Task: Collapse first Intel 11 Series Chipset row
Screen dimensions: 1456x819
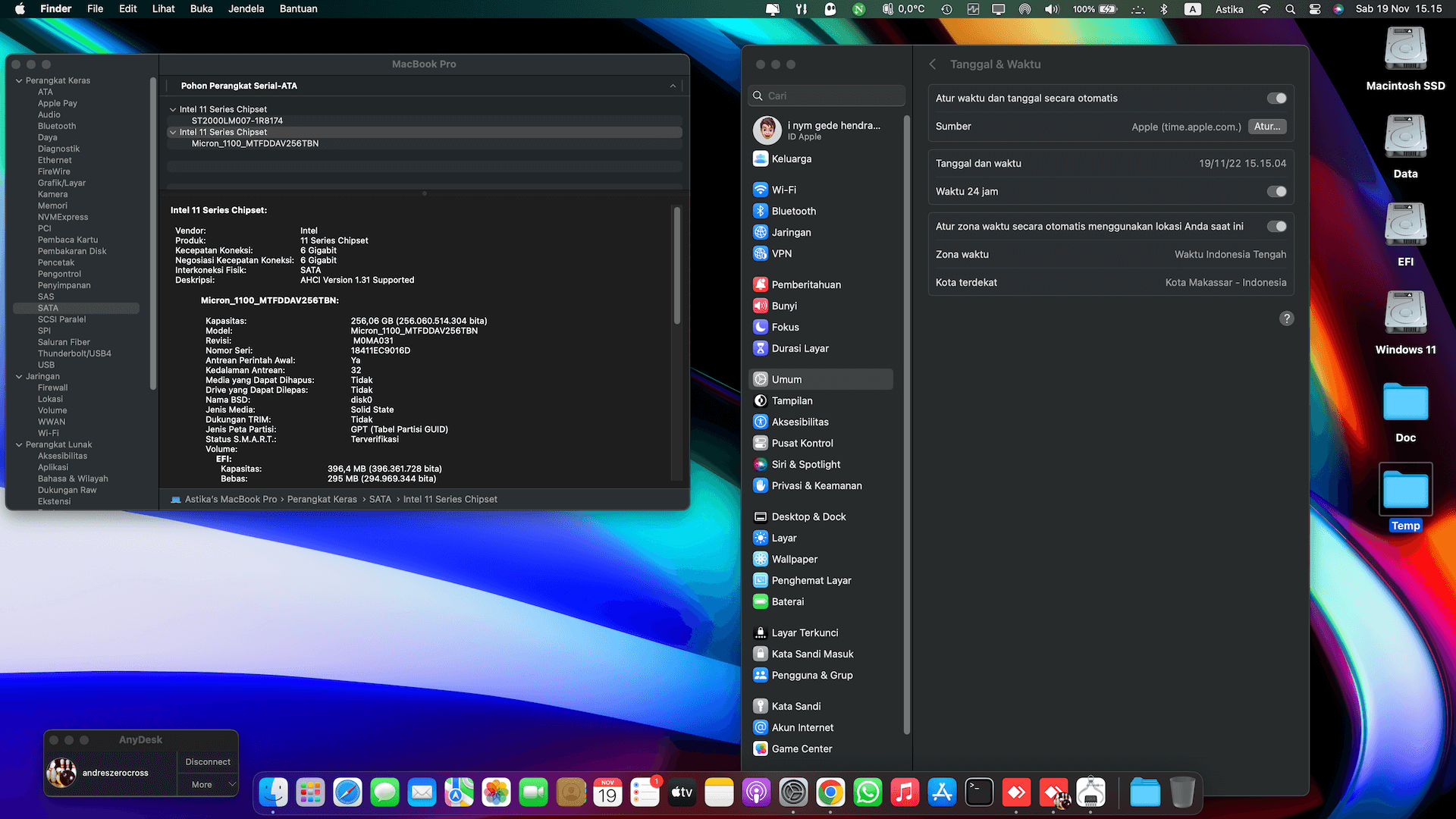Action: click(173, 109)
